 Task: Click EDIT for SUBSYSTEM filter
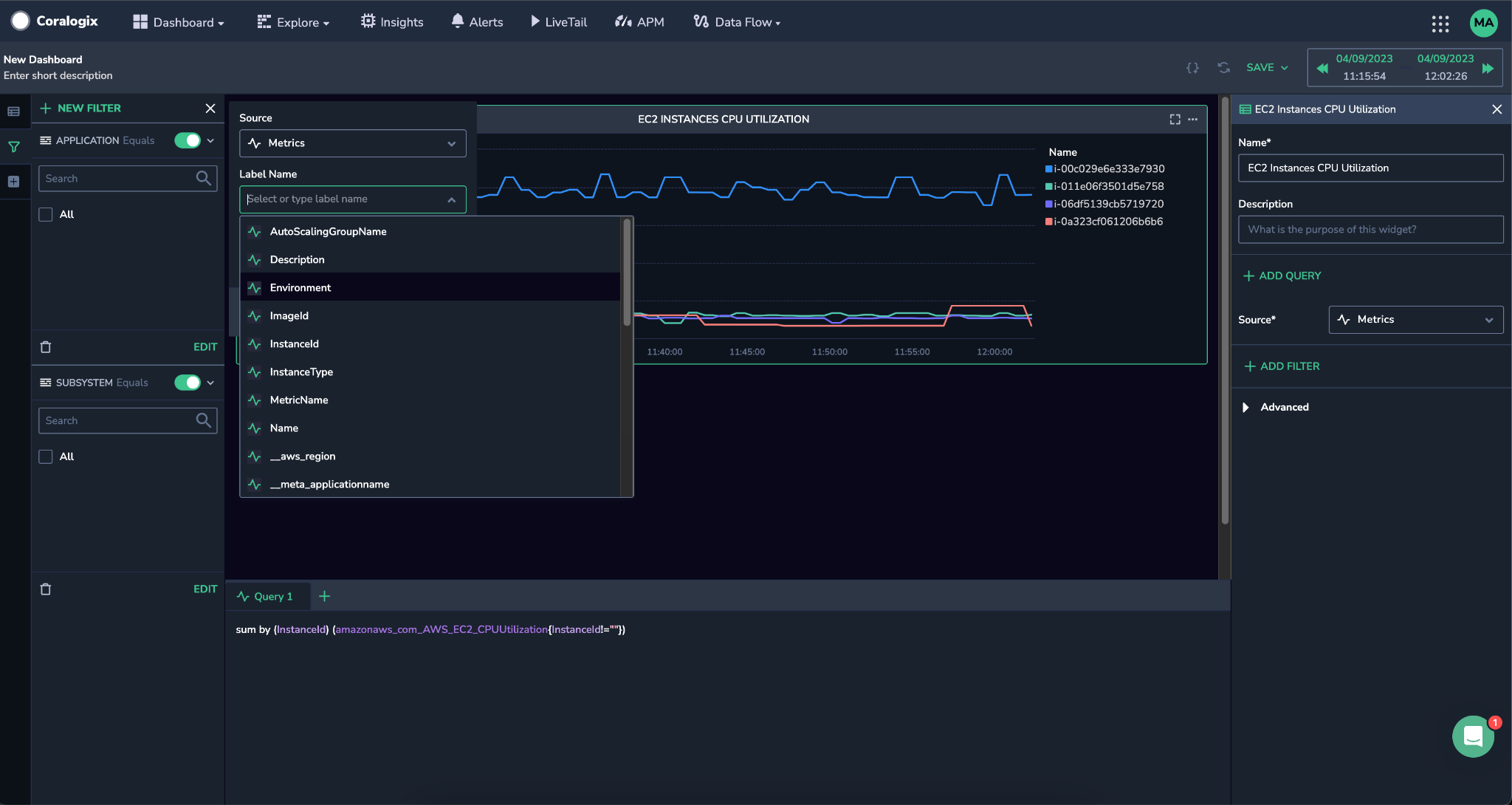pos(205,589)
